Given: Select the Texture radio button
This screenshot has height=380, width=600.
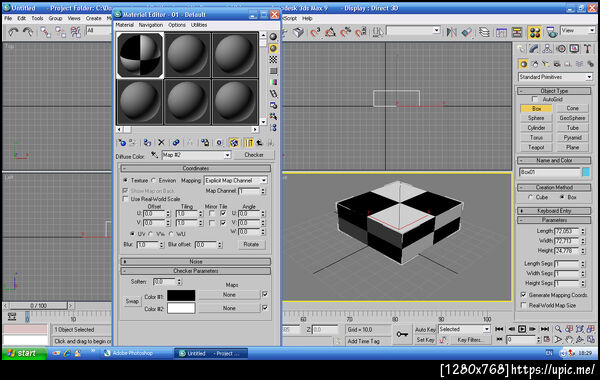Looking at the screenshot, I should pyautogui.click(x=125, y=180).
